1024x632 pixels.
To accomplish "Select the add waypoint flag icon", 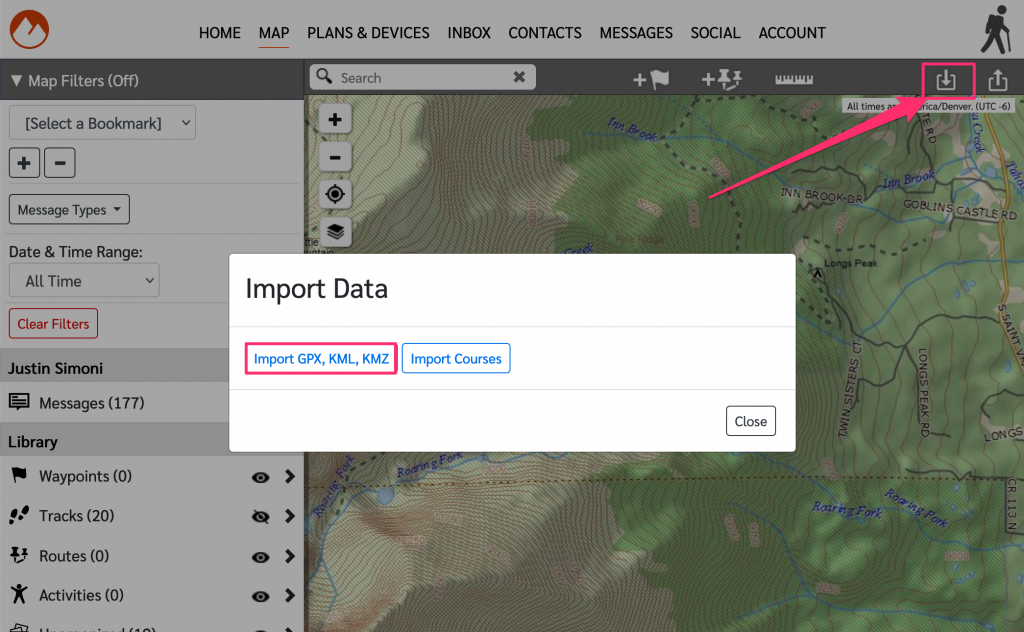I will [x=651, y=80].
